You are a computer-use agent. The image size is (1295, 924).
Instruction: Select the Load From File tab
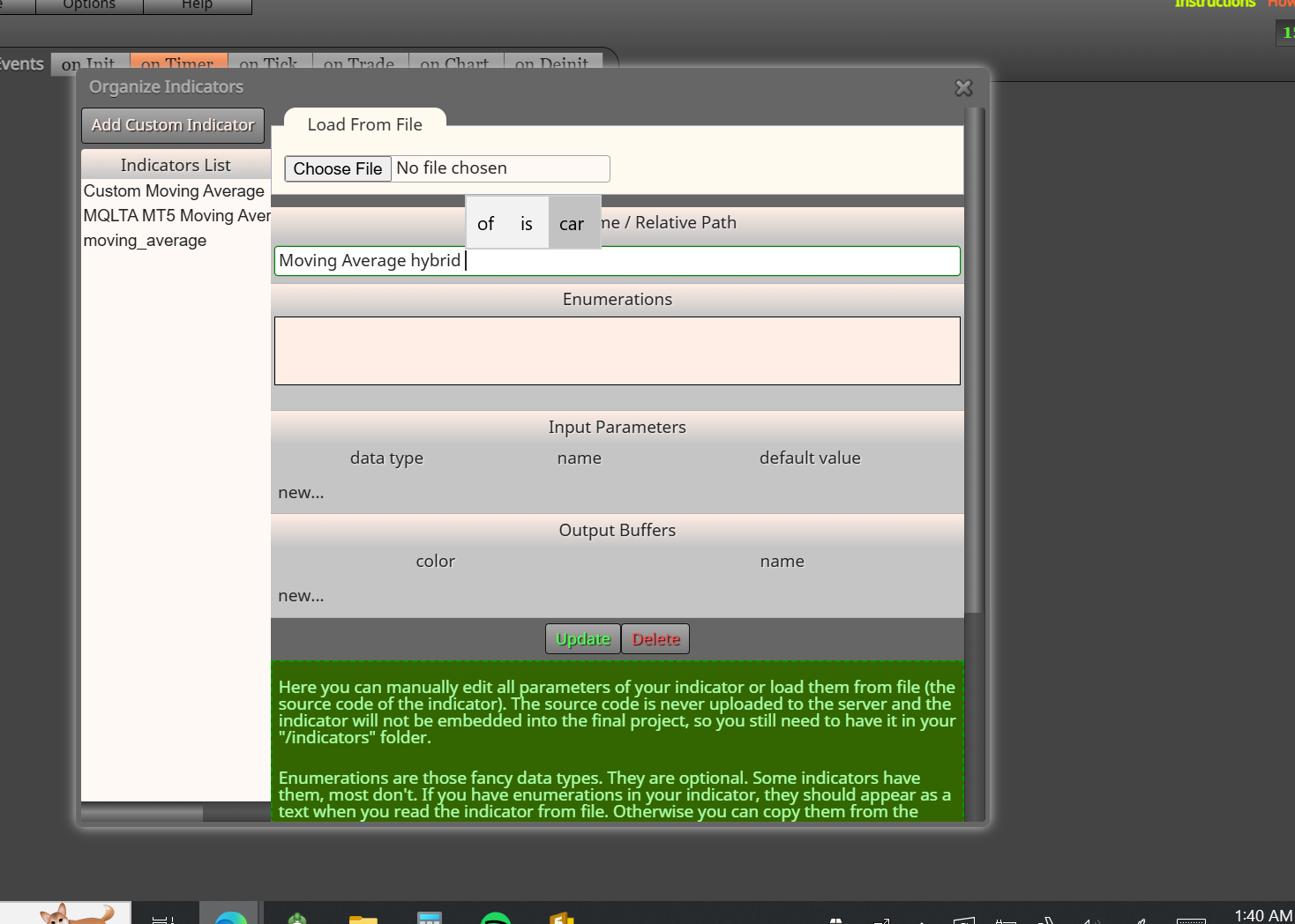click(365, 124)
